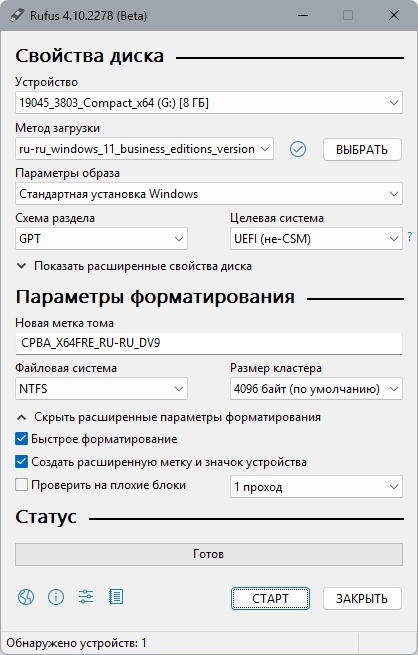418x655 pixels.
Task: Collapse Скрыть расширенные параметры форматирования
Action: pos(169,417)
